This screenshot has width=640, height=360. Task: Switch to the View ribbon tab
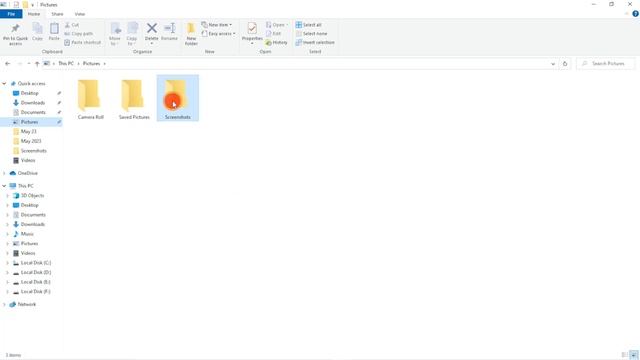click(80, 14)
